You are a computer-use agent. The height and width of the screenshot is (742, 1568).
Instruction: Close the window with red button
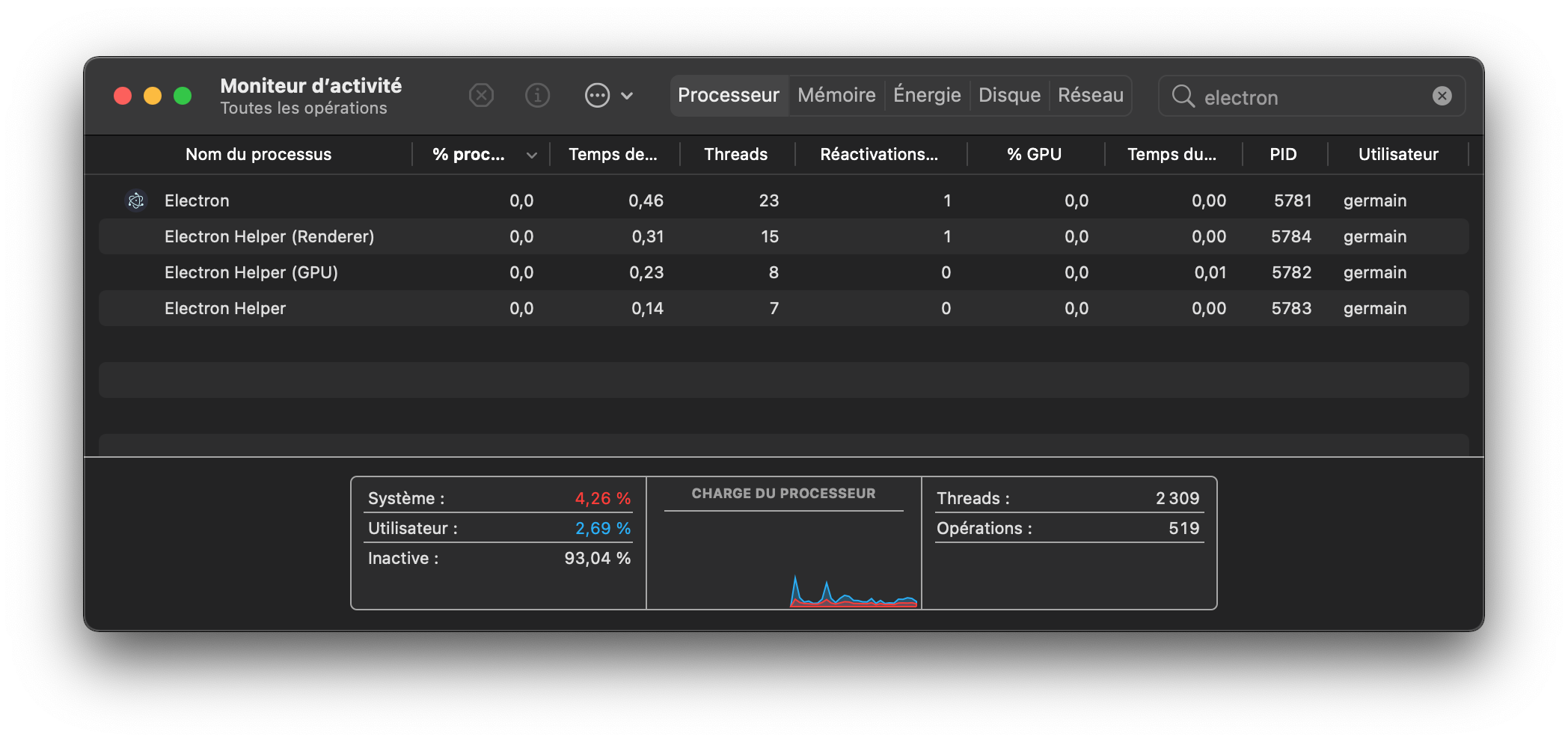pyautogui.click(x=123, y=96)
